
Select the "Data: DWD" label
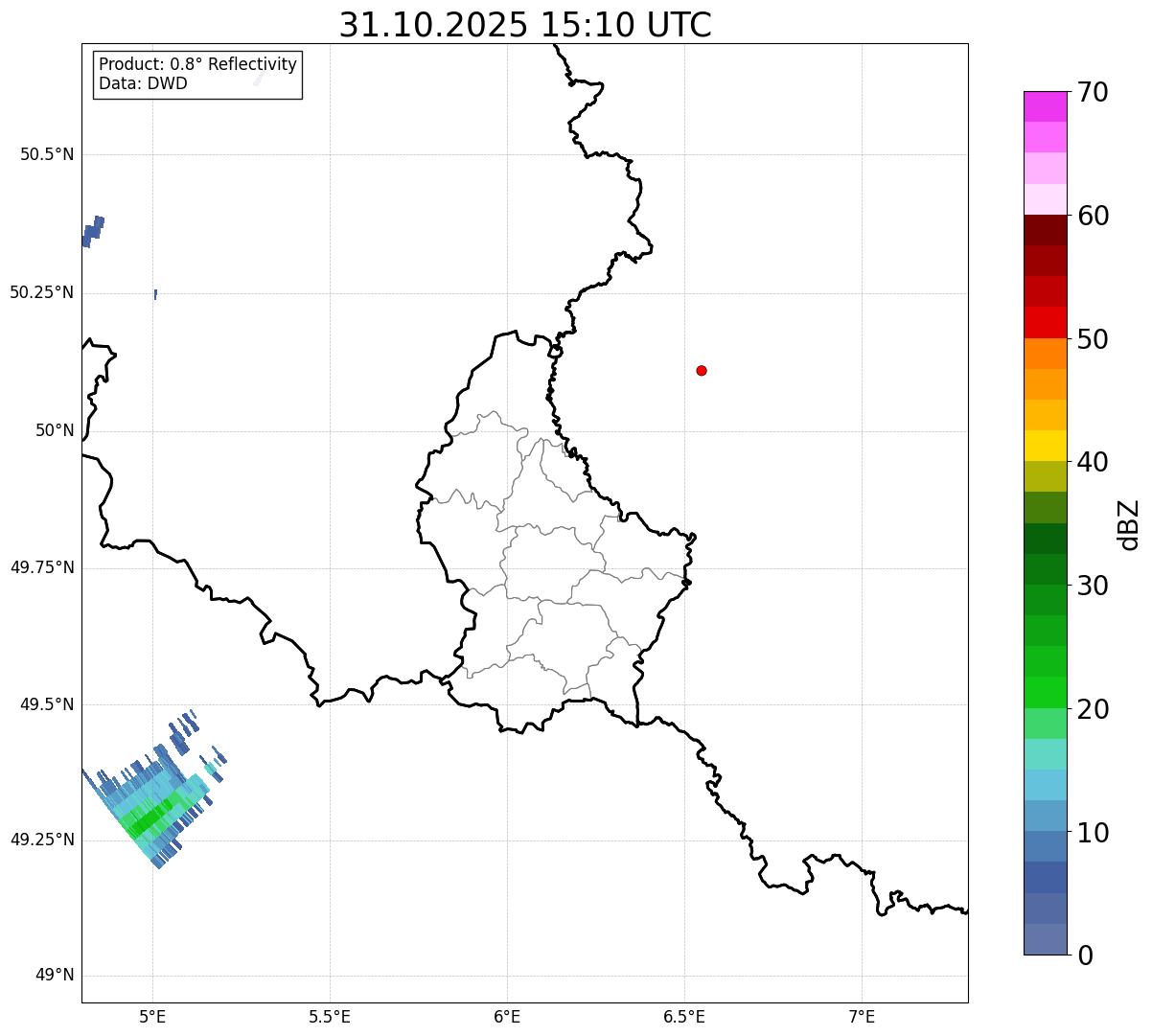[144, 83]
